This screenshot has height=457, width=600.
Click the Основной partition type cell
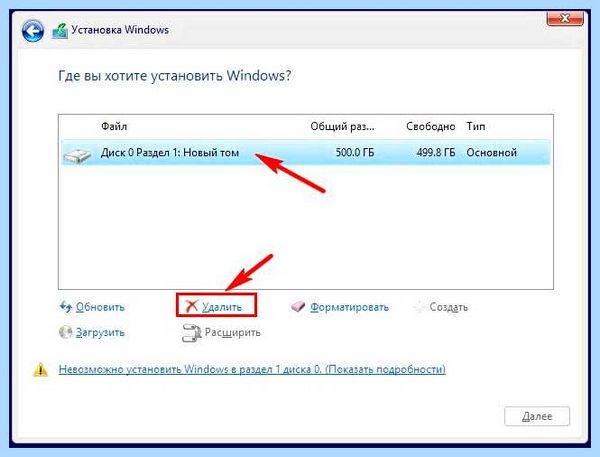click(x=491, y=152)
